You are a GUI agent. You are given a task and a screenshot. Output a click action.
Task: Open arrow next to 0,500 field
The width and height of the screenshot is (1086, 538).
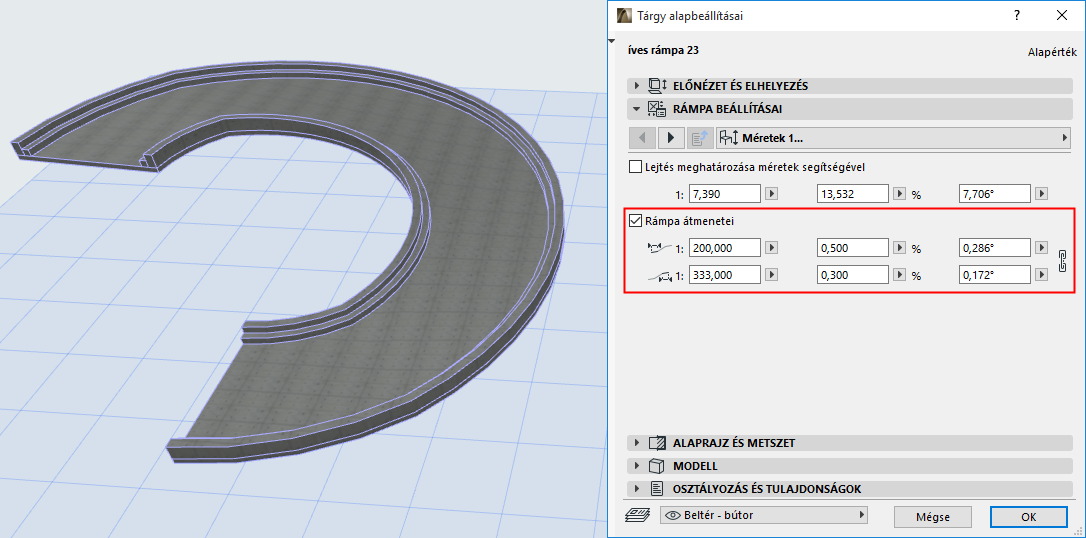900,248
